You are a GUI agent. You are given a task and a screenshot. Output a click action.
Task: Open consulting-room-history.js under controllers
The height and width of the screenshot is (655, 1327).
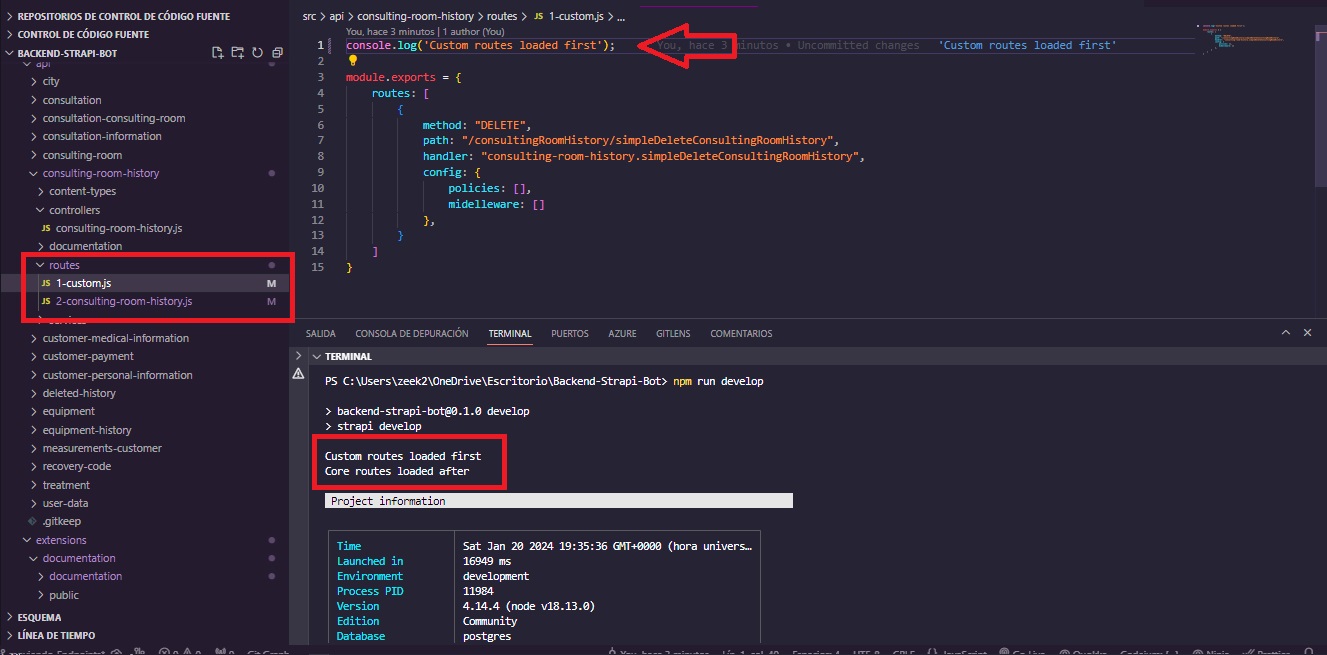tap(118, 228)
